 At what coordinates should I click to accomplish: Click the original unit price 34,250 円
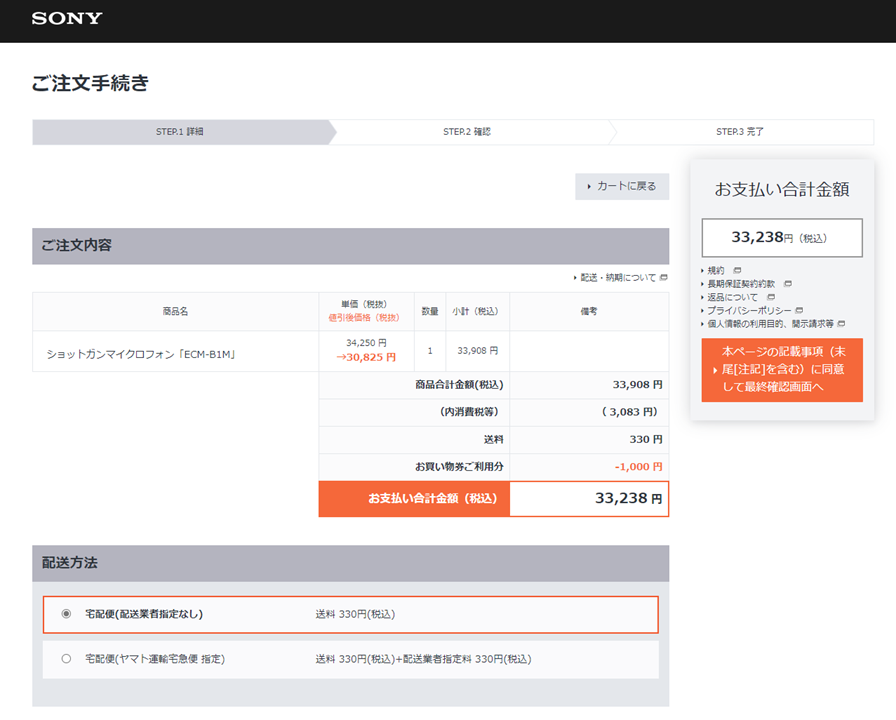coord(366,343)
